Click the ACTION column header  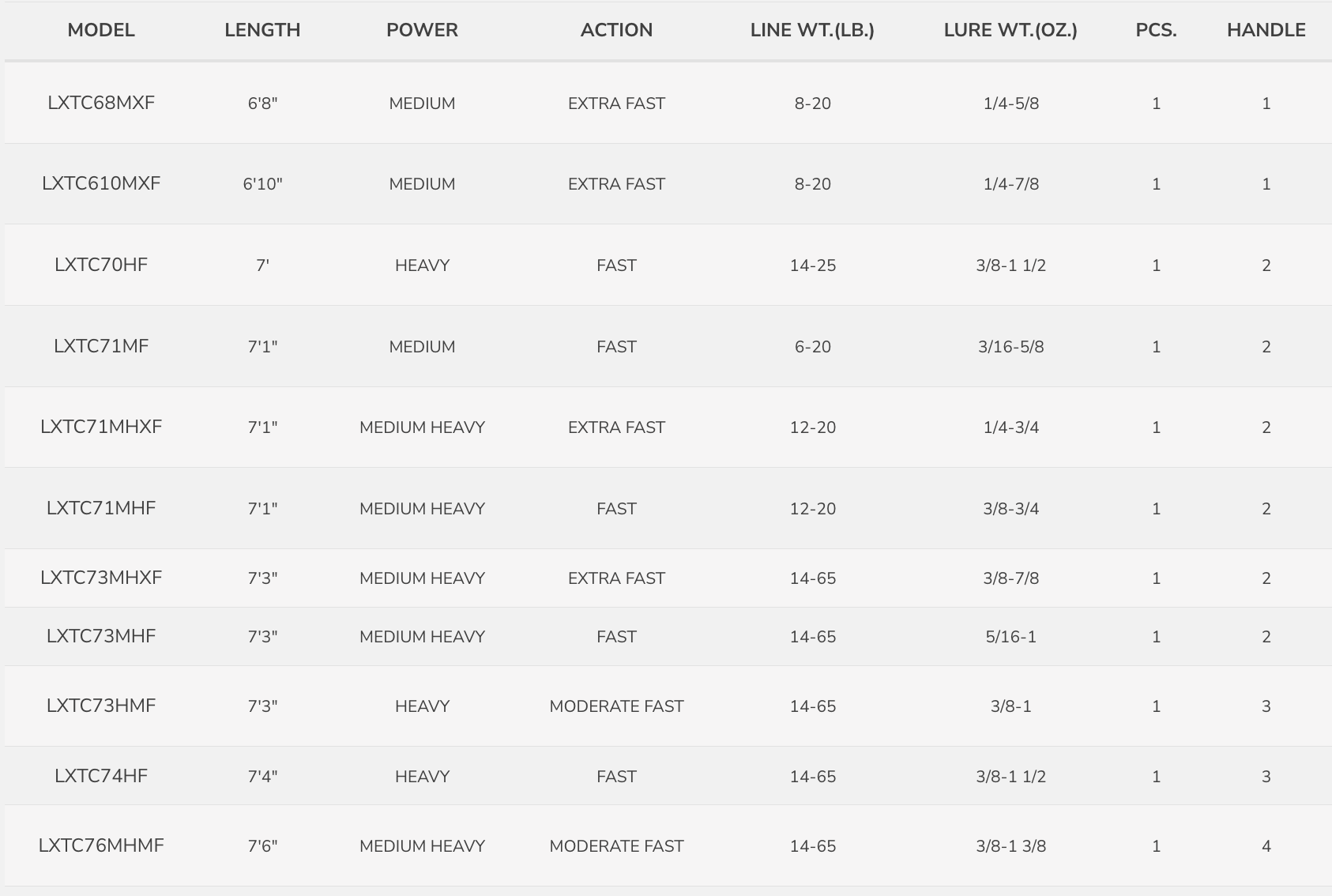[x=616, y=30]
